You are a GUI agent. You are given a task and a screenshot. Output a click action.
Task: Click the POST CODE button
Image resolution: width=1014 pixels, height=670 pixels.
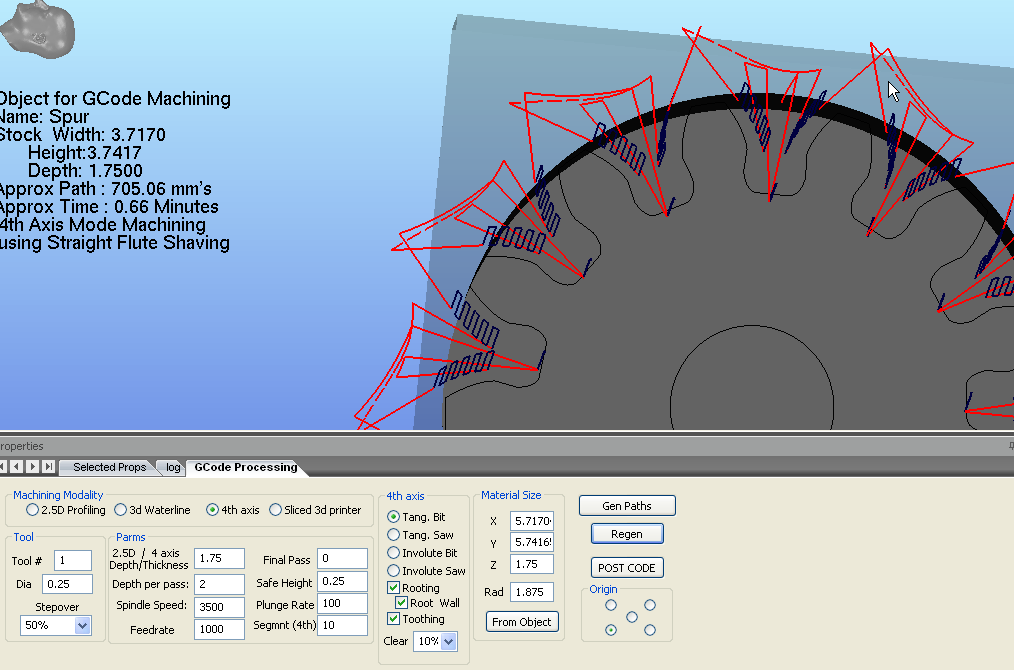click(x=627, y=568)
